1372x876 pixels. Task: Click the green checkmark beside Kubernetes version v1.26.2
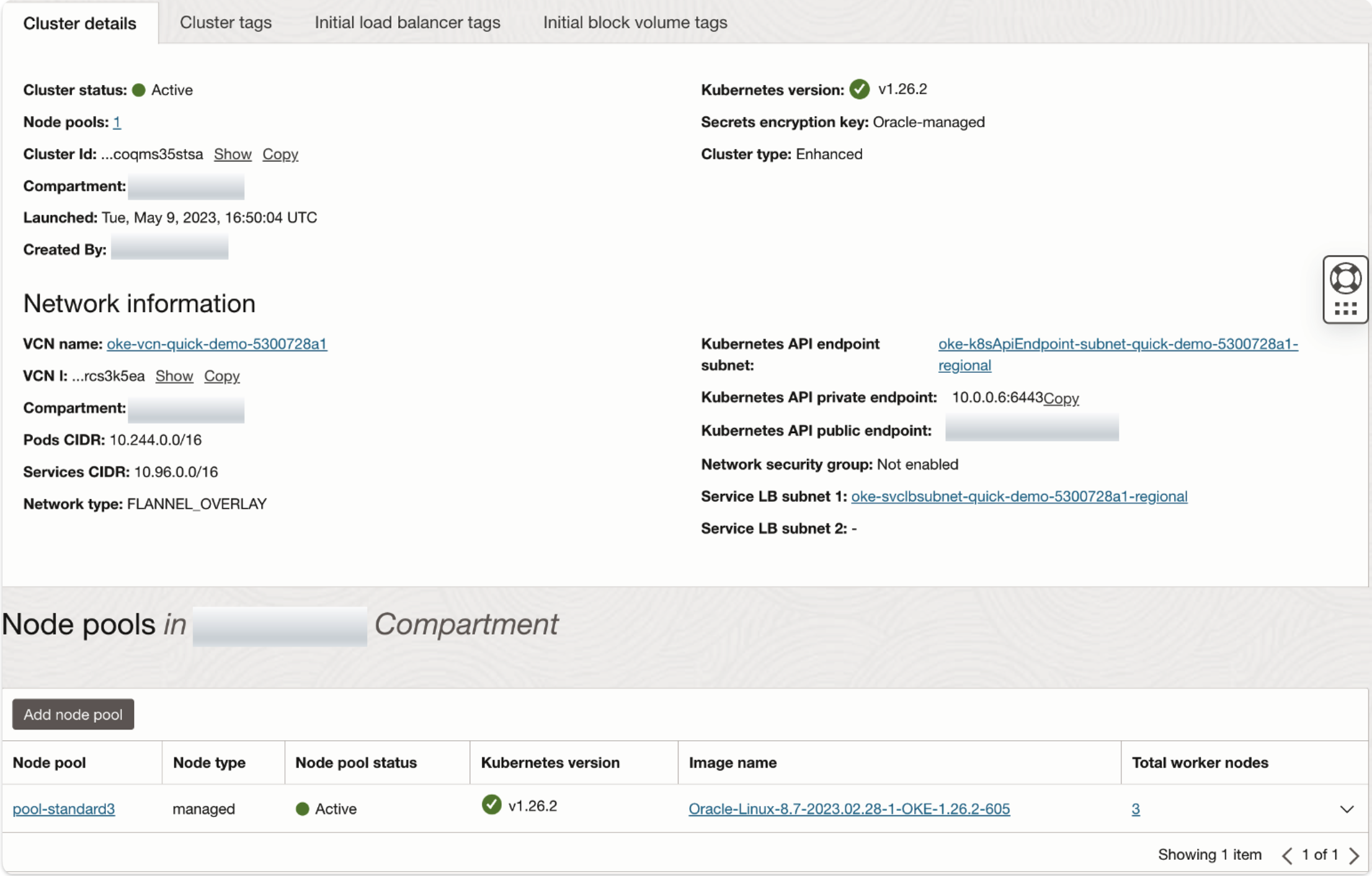tap(860, 89)
